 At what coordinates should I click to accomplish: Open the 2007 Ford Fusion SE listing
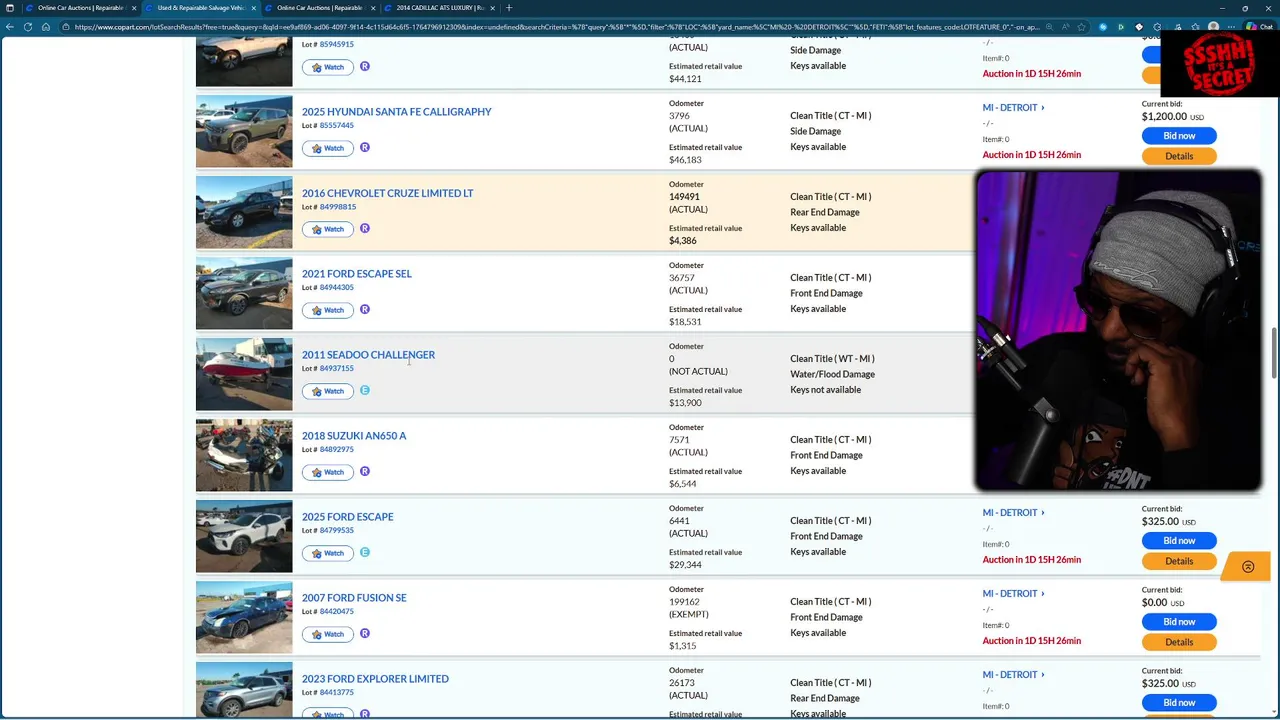pyautogui.click(x=354, y=598)
